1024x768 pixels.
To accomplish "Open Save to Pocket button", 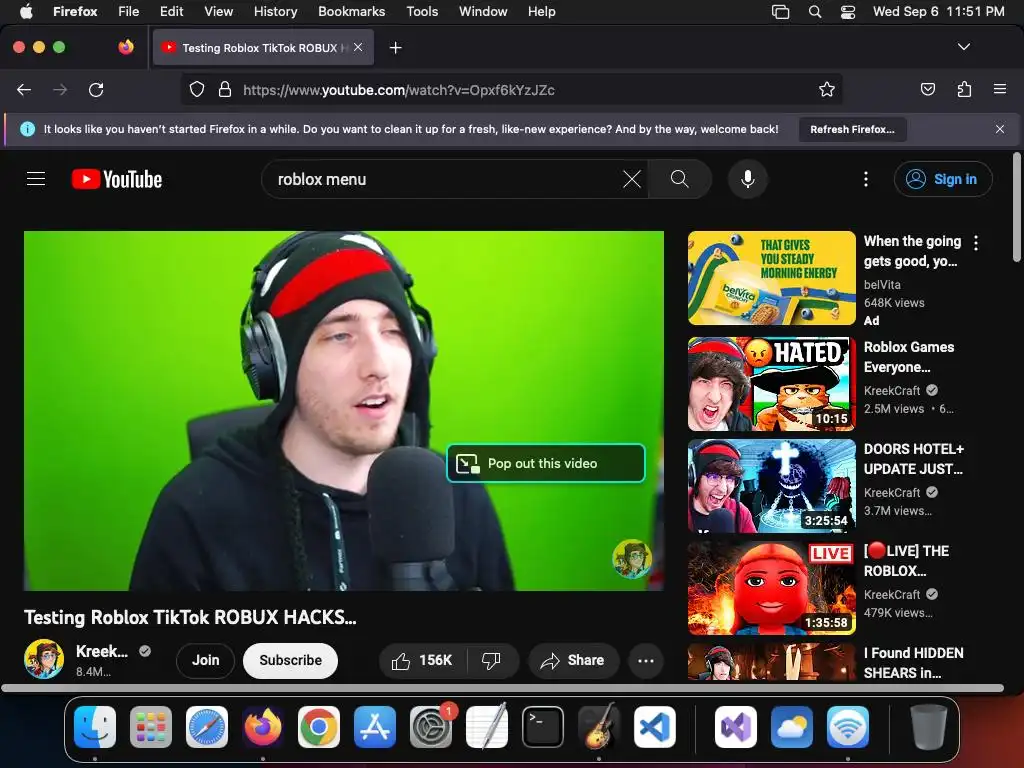I will 927,89.
